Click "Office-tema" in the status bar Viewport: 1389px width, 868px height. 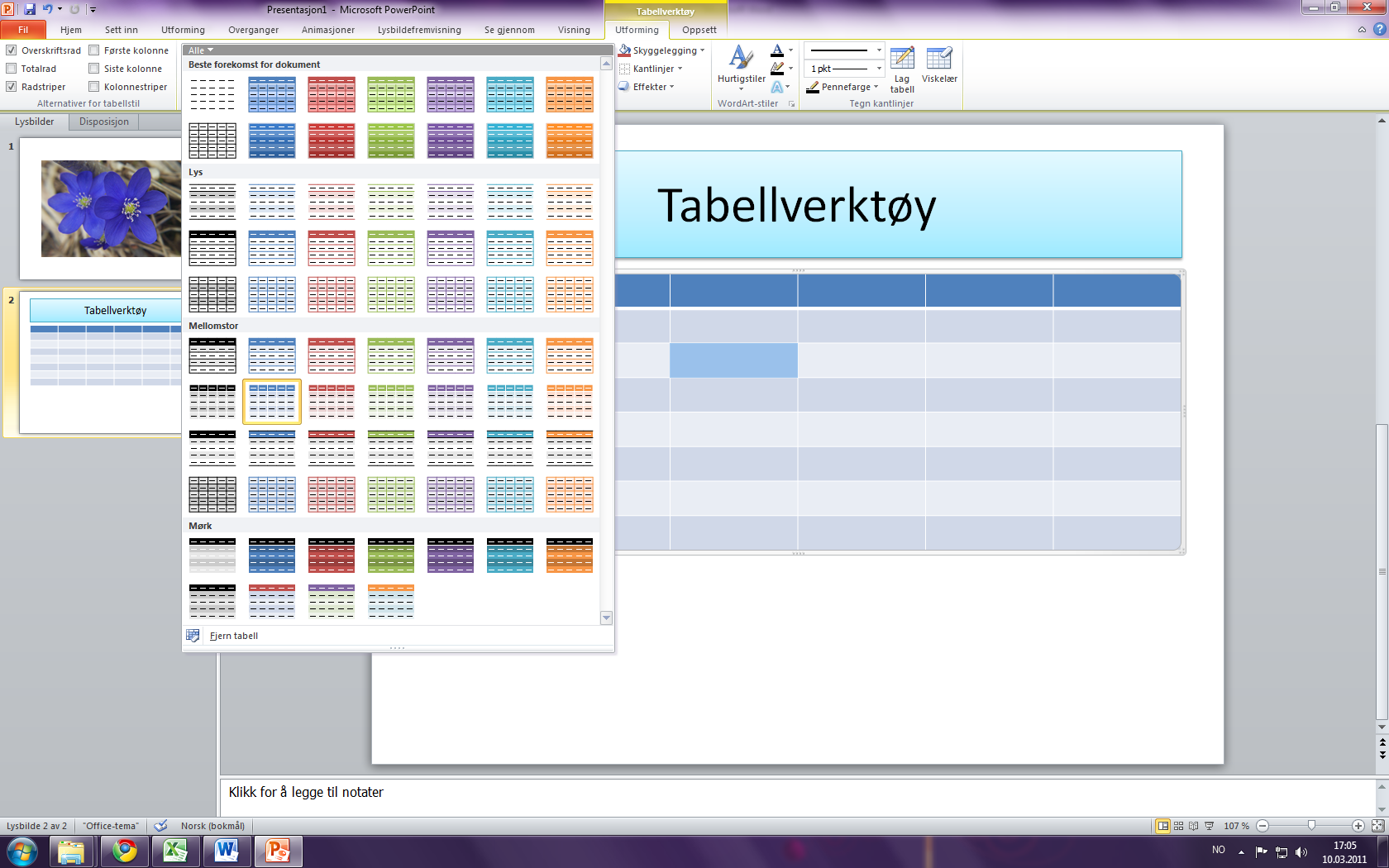click(x=112, y=826)
